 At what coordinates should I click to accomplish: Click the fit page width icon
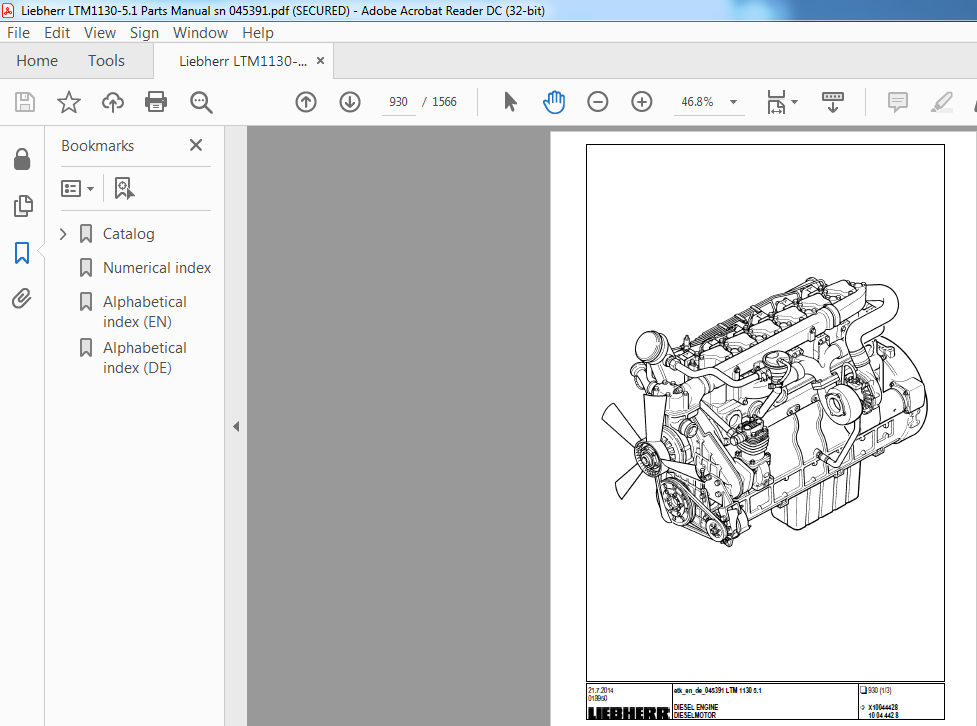776,102
